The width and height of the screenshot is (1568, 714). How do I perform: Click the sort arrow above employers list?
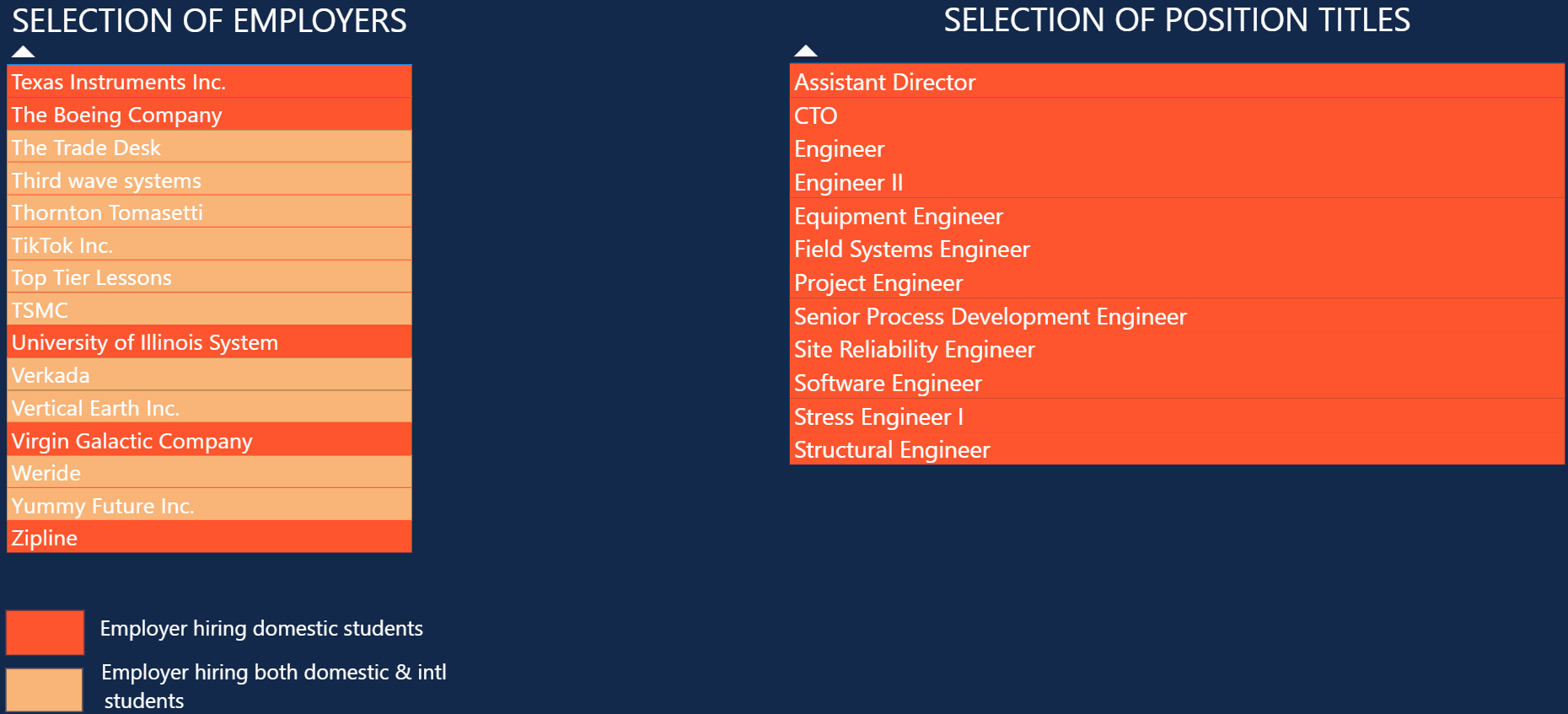point(24,51)
